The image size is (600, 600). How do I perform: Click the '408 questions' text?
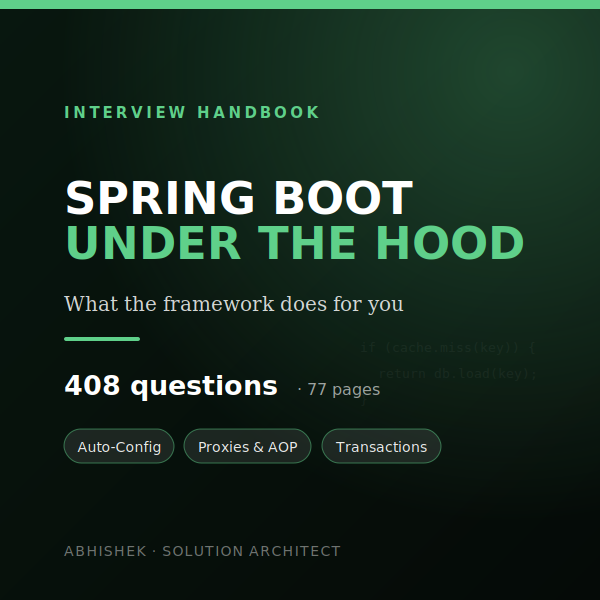tap(171, 386)
